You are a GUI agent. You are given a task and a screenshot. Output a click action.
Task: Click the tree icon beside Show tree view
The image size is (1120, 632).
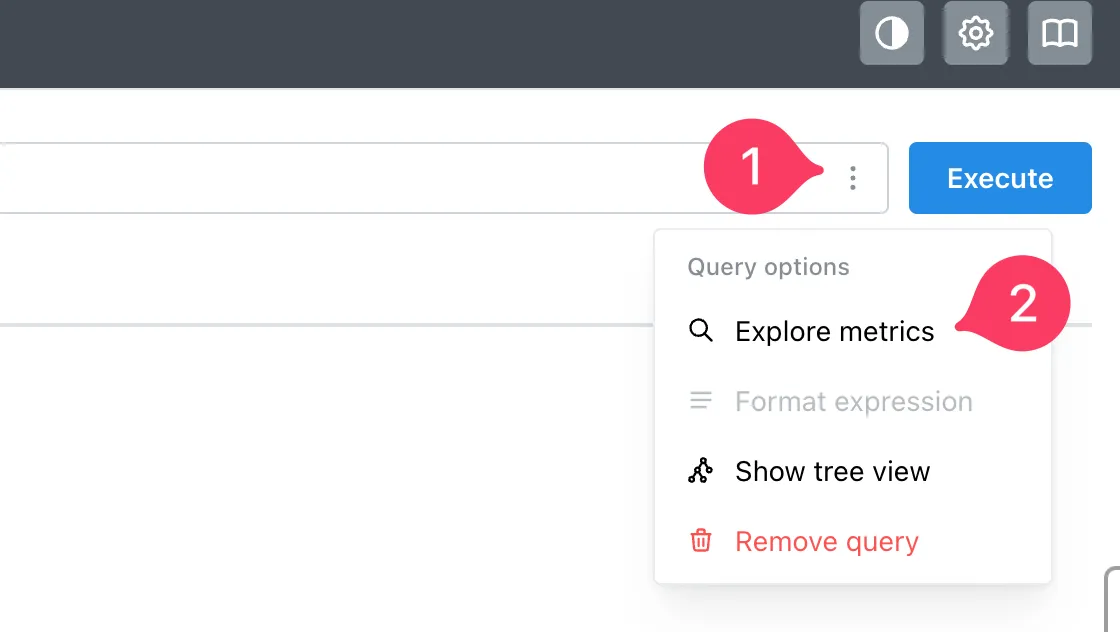click(701, 471)
